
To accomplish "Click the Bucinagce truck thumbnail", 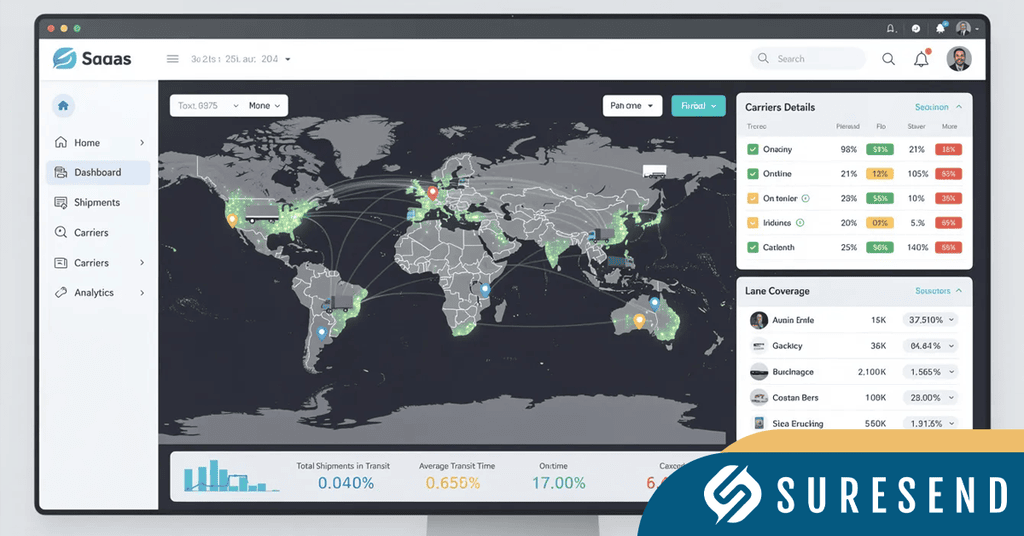I will [x=759, y=371].
